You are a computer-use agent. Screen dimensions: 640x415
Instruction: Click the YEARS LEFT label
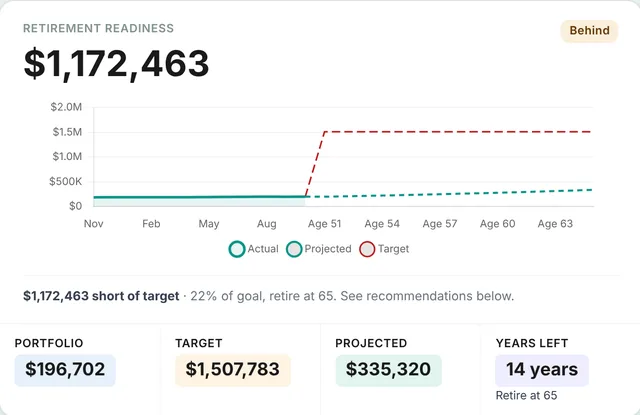[x=532, y=343]
